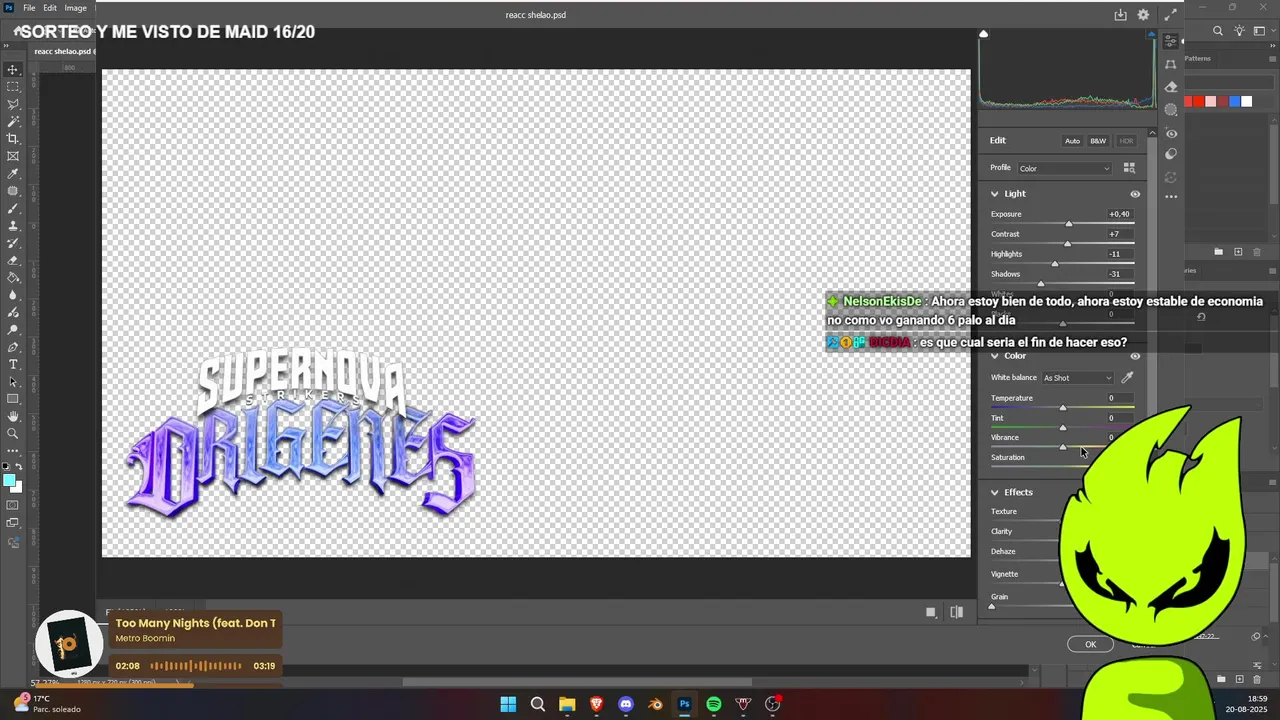Click the cyan foreground color swatch
1280x720 pixels.
(x=9, y=480)
